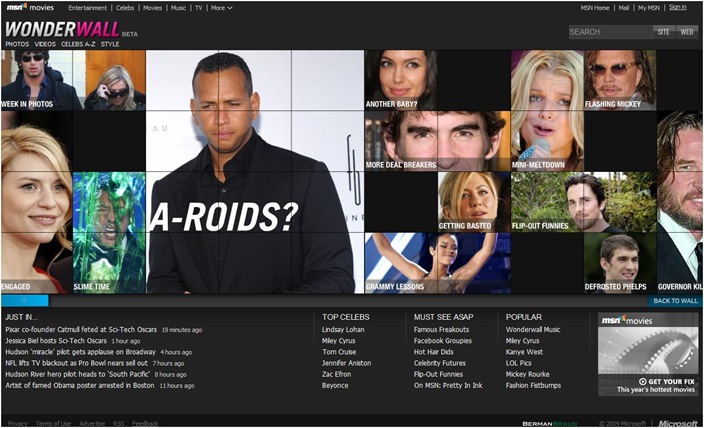704x428 pixels.
Task: Expand the More dropdown menu
Action: coord(221,8)
